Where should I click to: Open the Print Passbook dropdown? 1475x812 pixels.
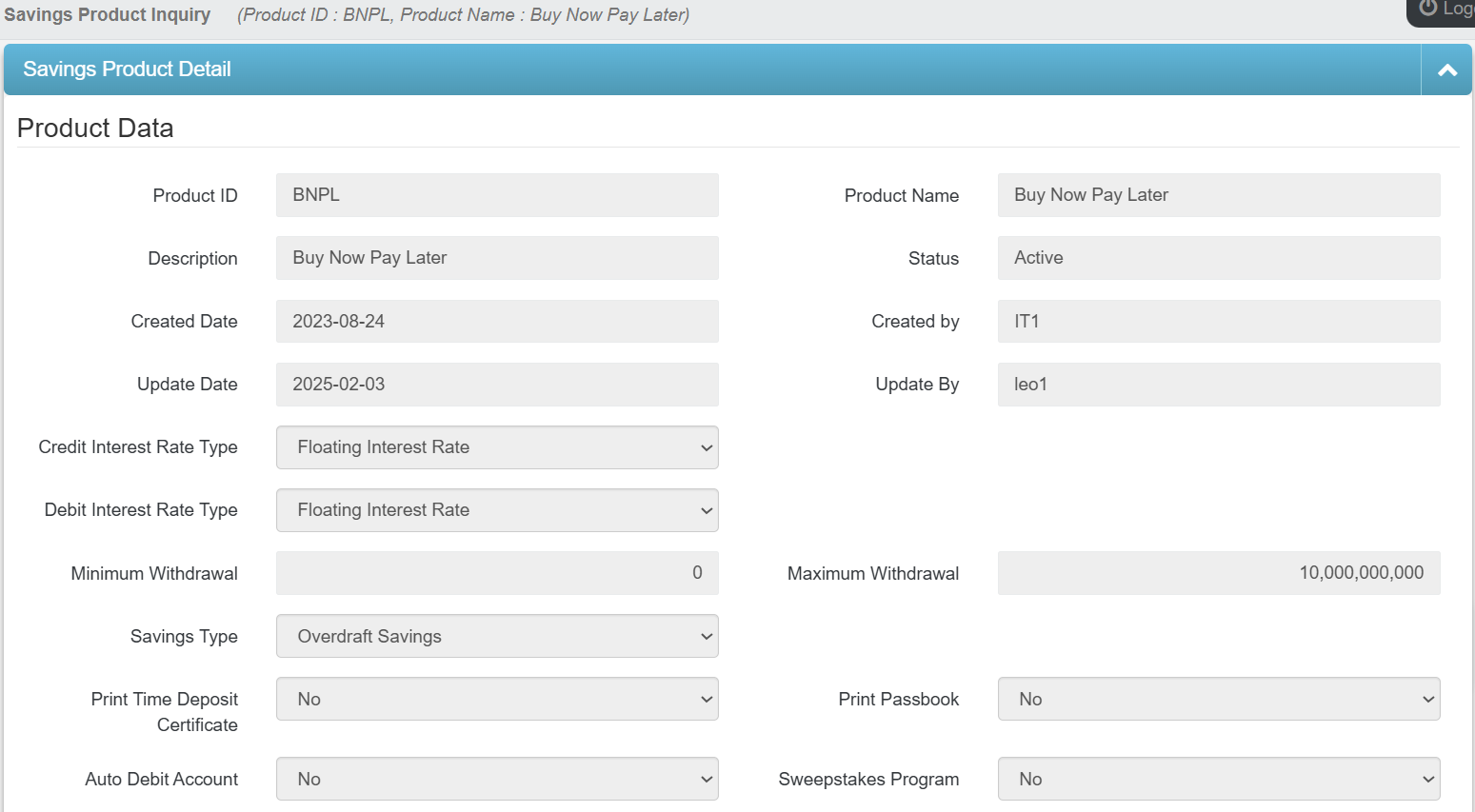tap(1218, 699)
